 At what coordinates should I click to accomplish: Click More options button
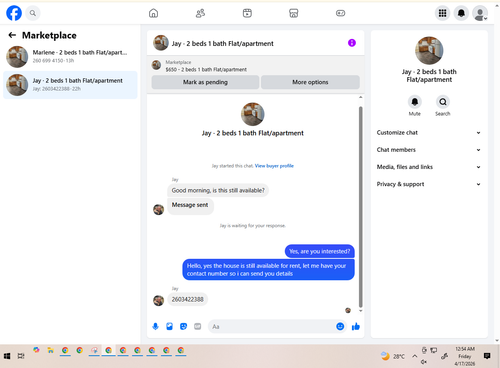310,82
